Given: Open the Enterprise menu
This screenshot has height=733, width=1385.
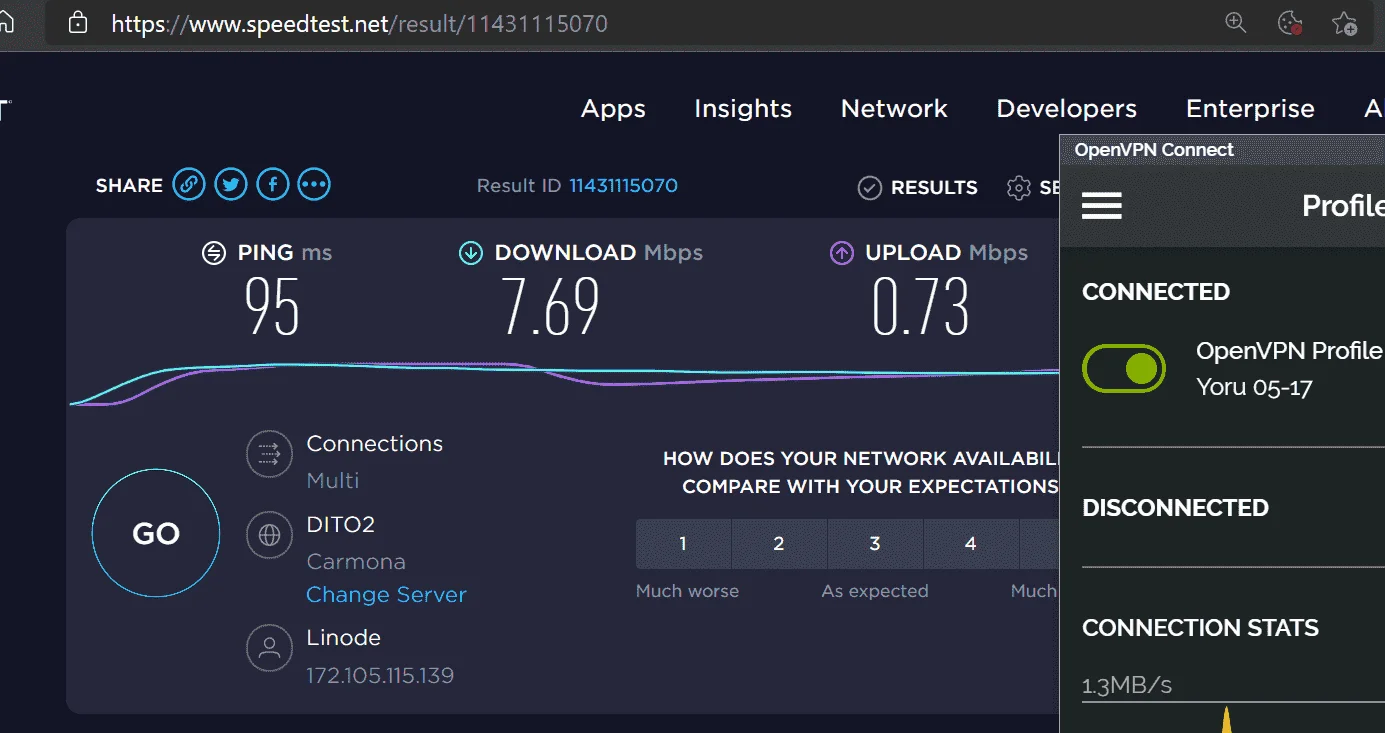Looking at the screenshot, I should tap(1250, 108).
